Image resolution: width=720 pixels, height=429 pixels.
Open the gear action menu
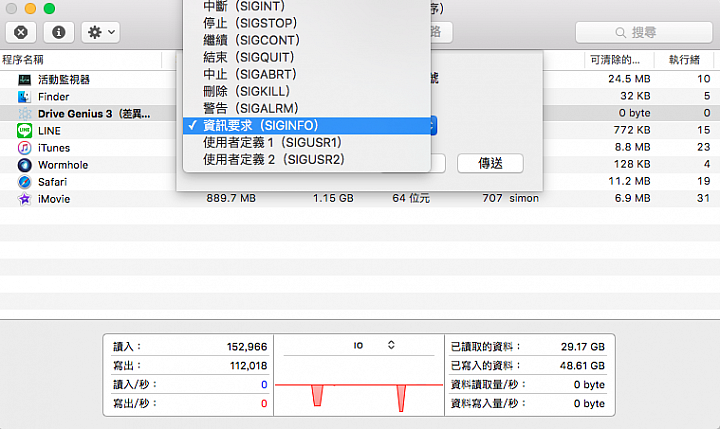(x=101, y=32)
